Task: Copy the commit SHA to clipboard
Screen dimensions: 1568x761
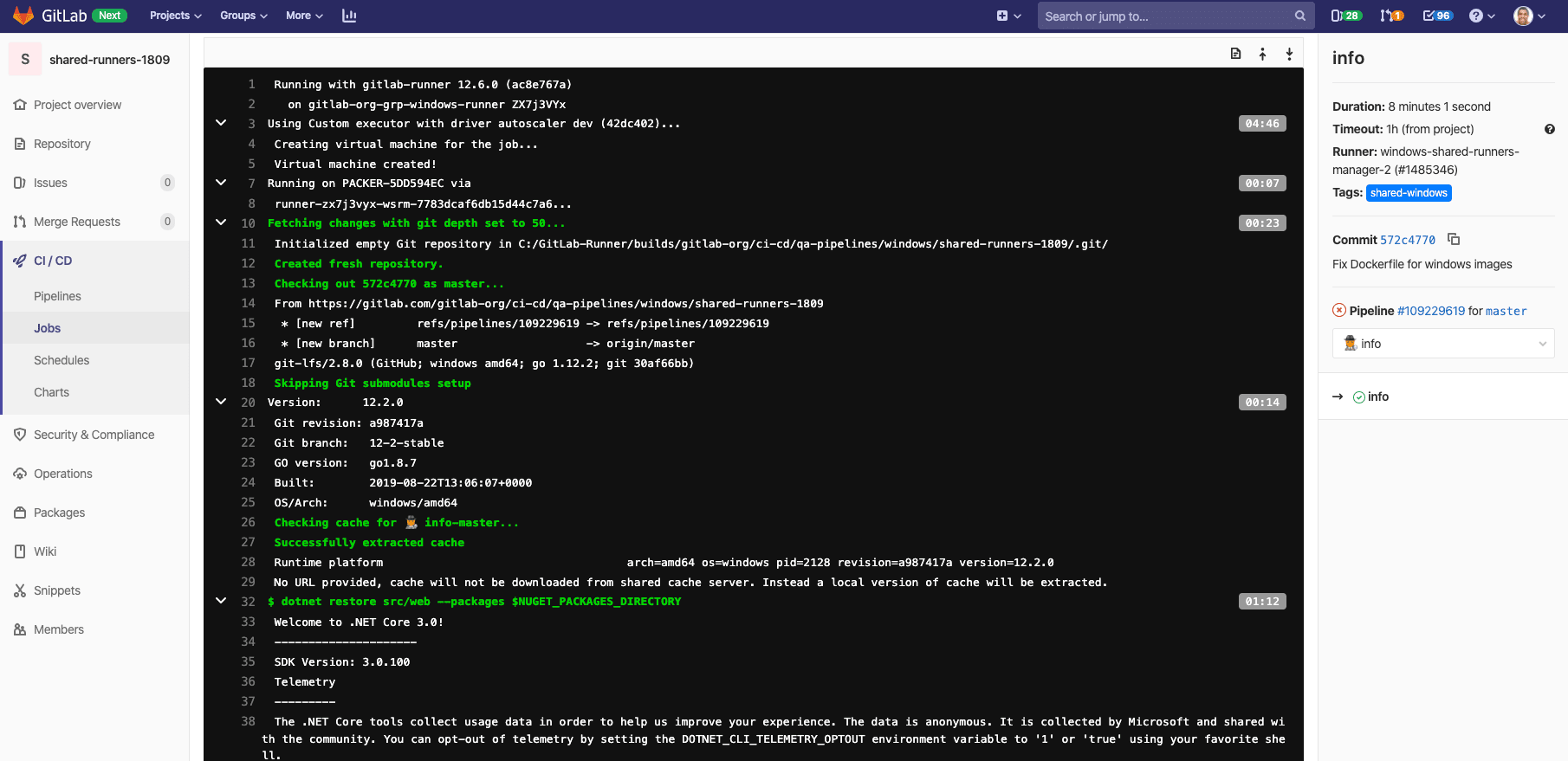Action: [x=1455, y=239]
